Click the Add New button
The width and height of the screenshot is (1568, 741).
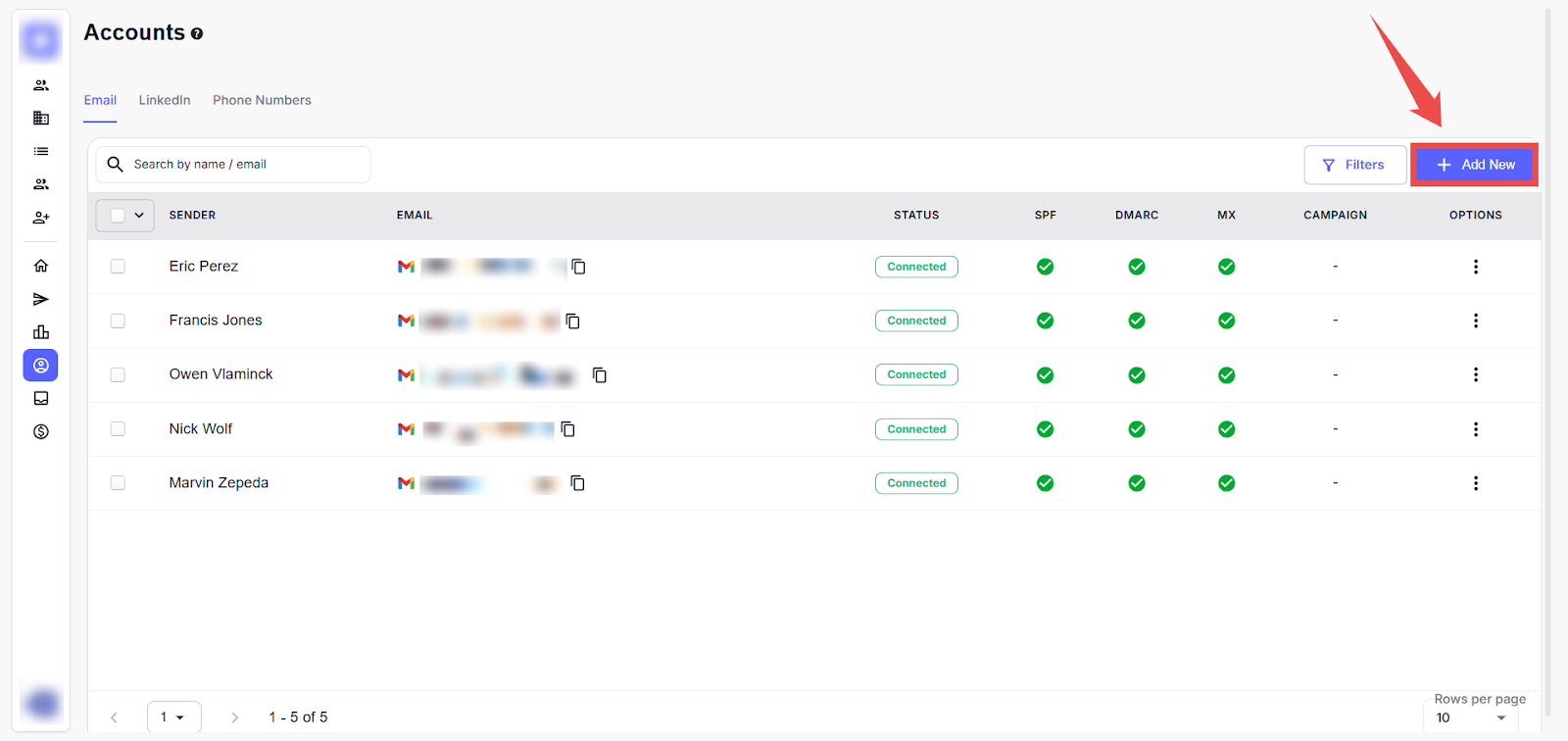pyautogui.click(x=1475, y=165)
